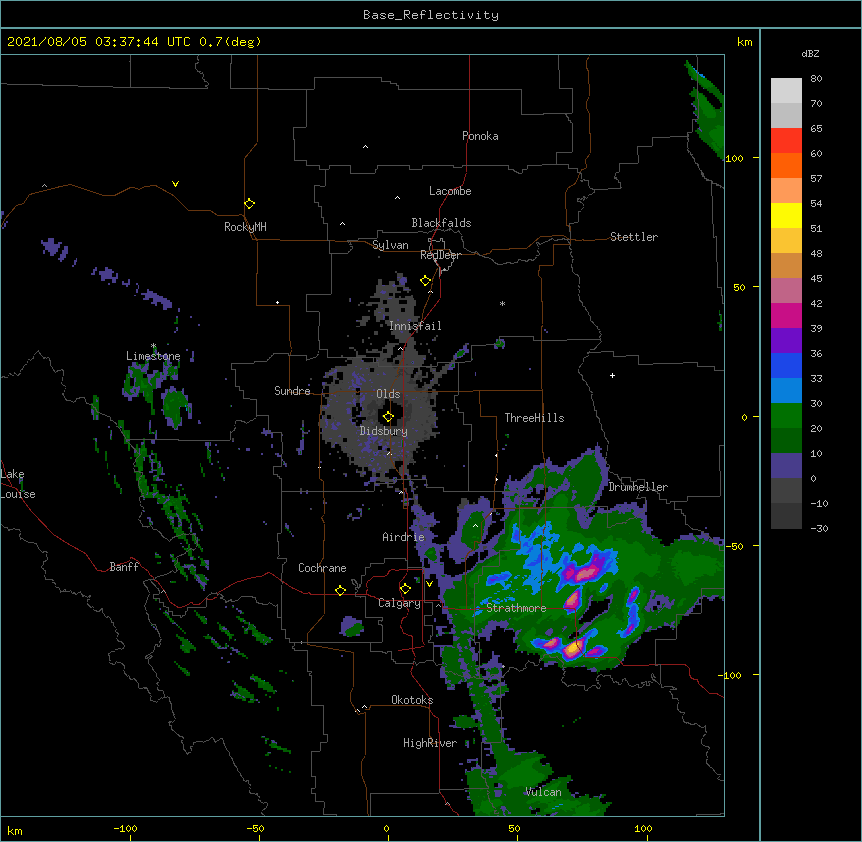This screenshot has width=862, height=842.
Task: Click the Okotoks label
Action: pos(412,700)
